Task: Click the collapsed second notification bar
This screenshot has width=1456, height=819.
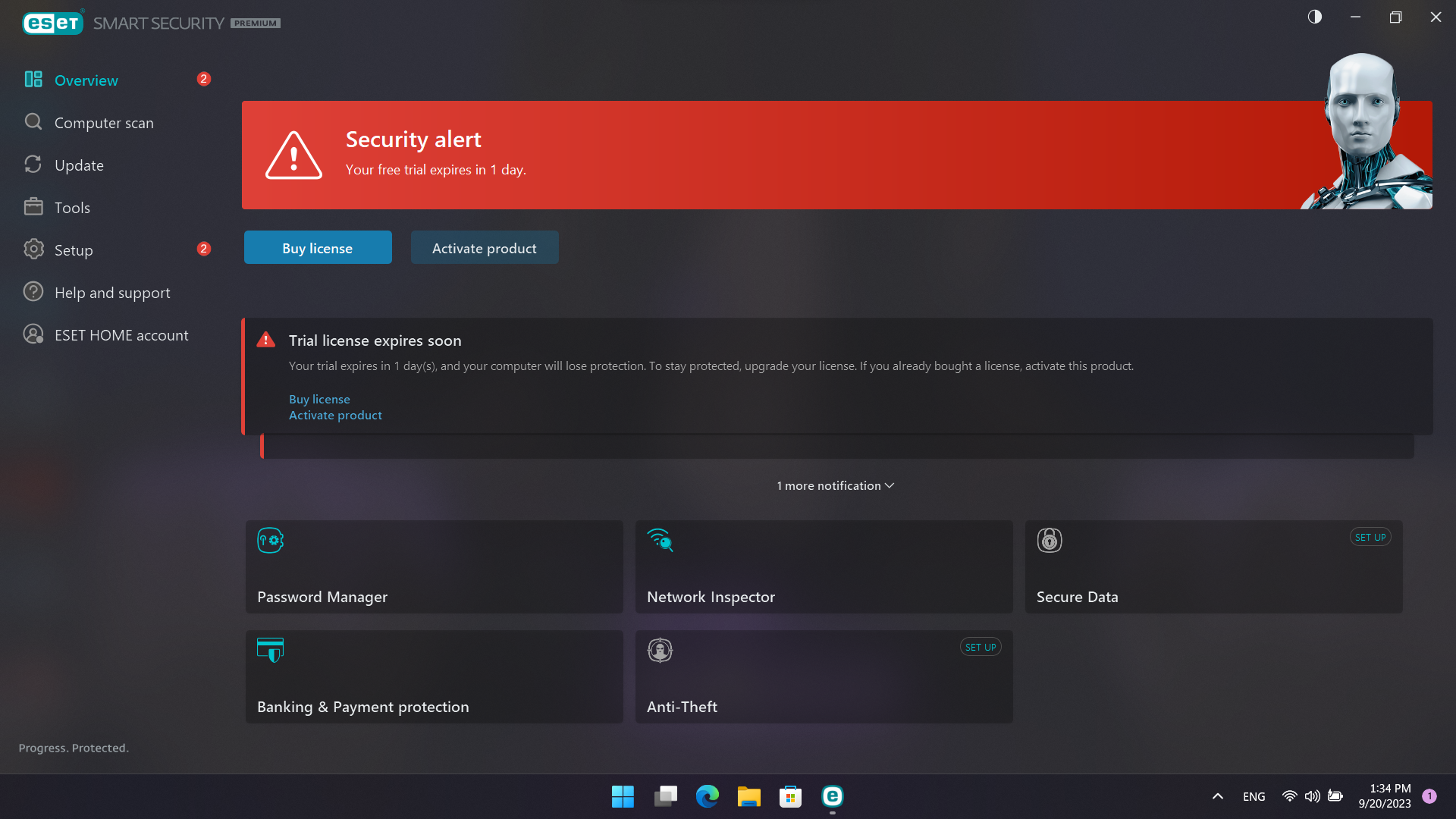Action: tap(837, 447)
